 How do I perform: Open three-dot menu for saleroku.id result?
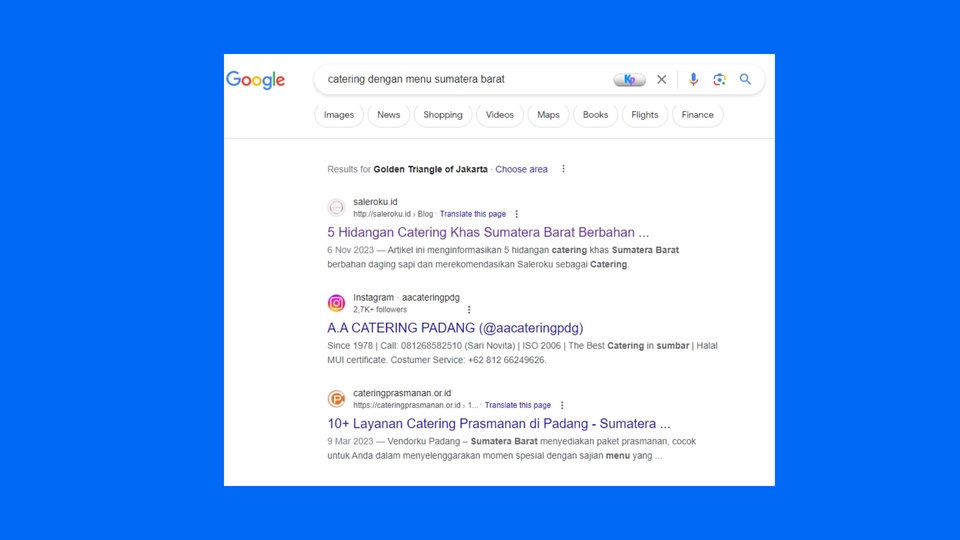click(517, 214)
